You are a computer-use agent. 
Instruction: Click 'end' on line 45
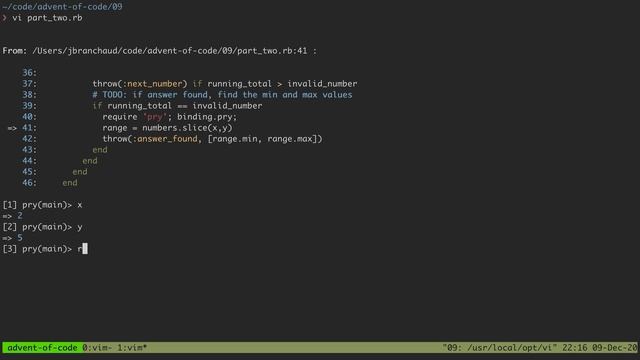pos(80,172)
